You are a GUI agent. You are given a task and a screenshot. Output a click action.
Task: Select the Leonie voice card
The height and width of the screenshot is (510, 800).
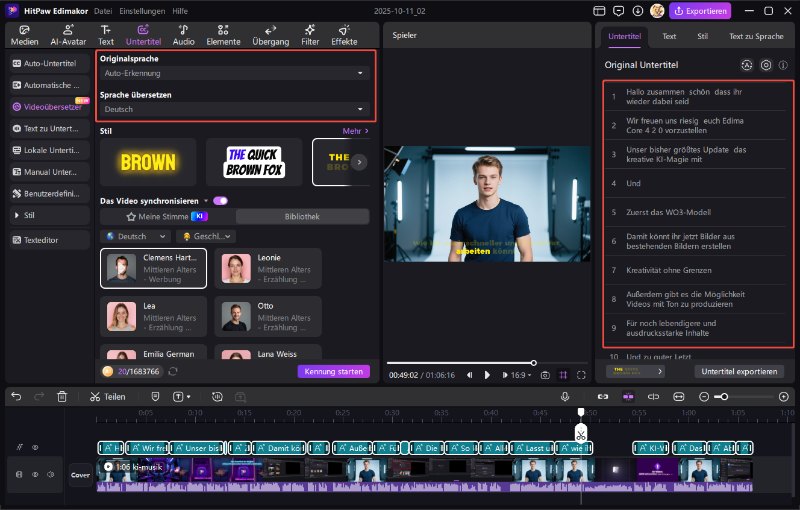click(x=265, y=269)
